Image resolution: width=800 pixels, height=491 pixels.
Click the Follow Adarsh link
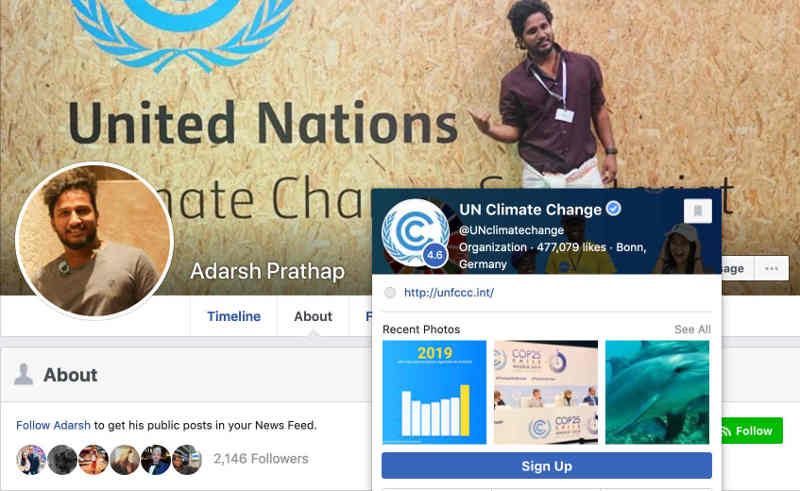pos(53,425)
